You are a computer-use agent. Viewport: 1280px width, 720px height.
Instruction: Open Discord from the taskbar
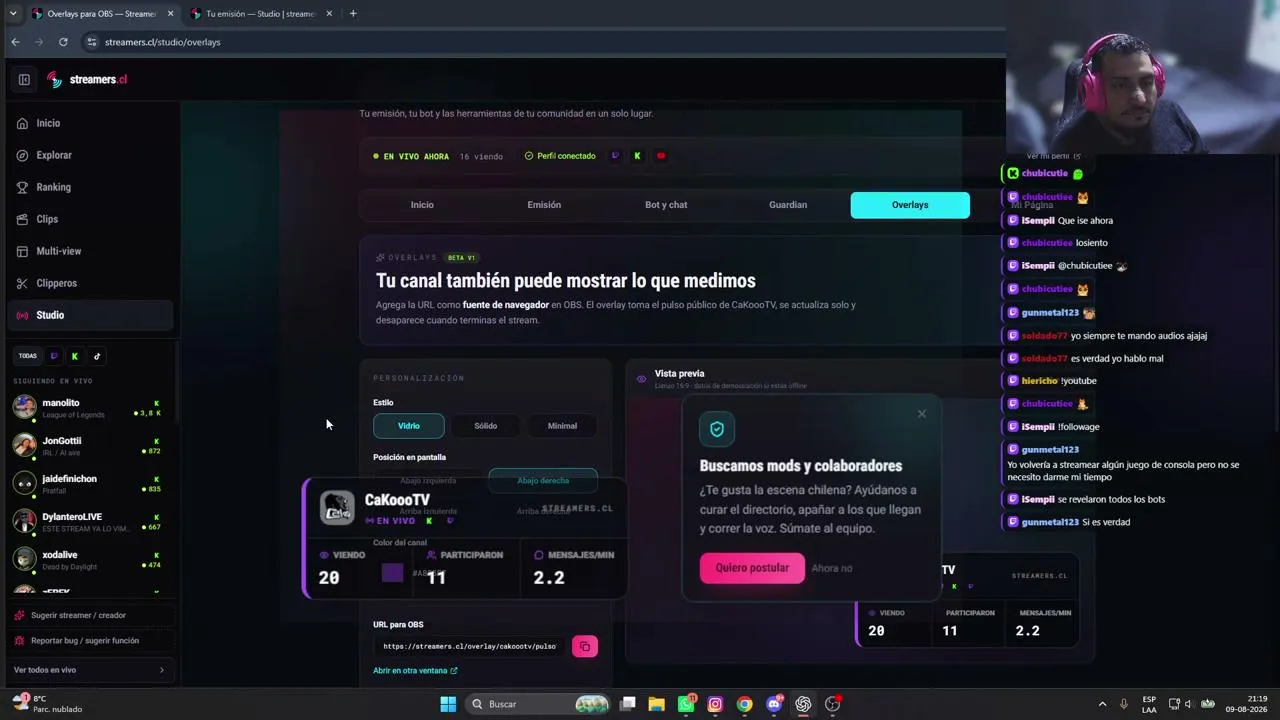[774, 704]
